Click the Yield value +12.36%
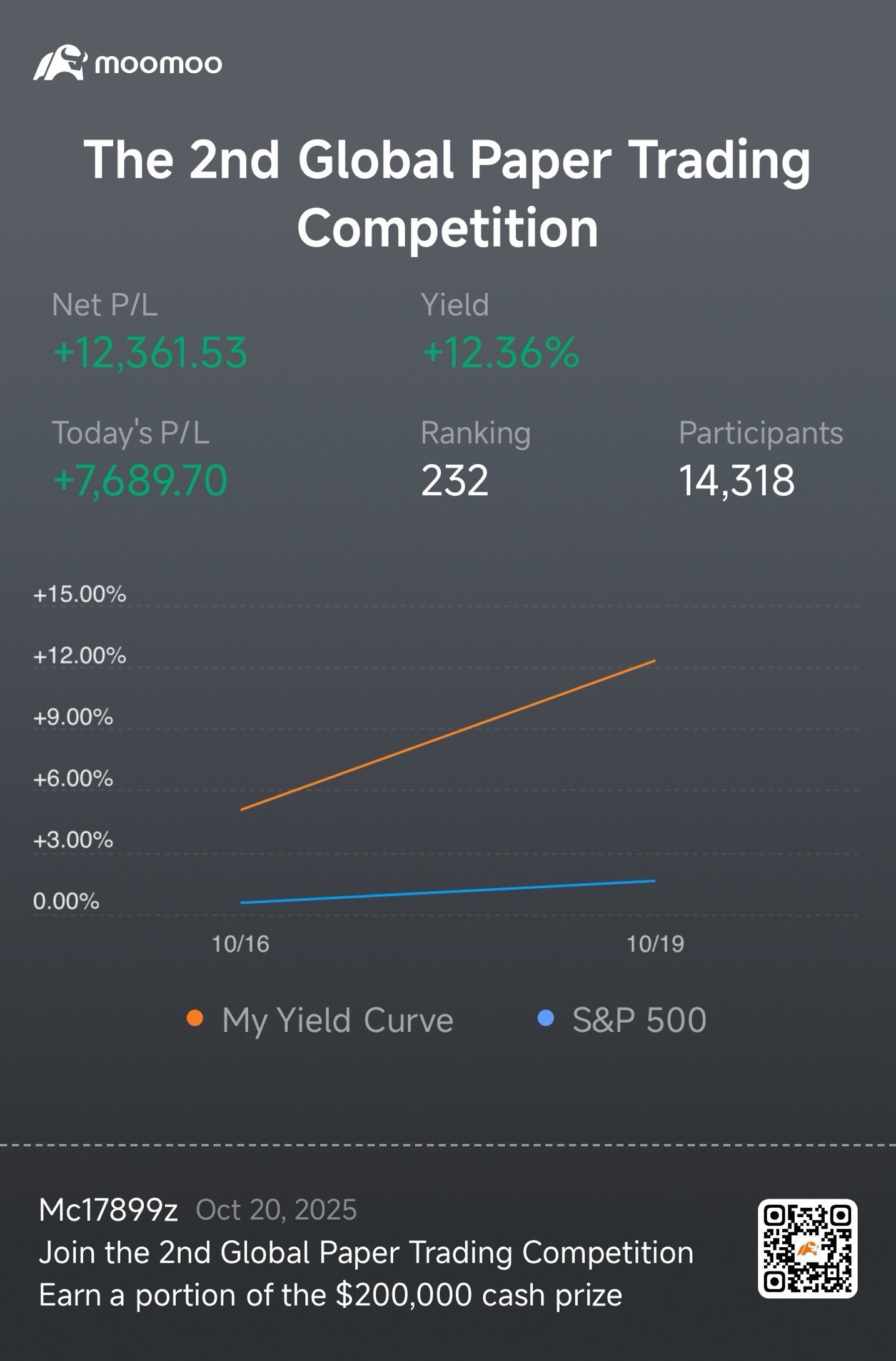 tap(500, 352)
